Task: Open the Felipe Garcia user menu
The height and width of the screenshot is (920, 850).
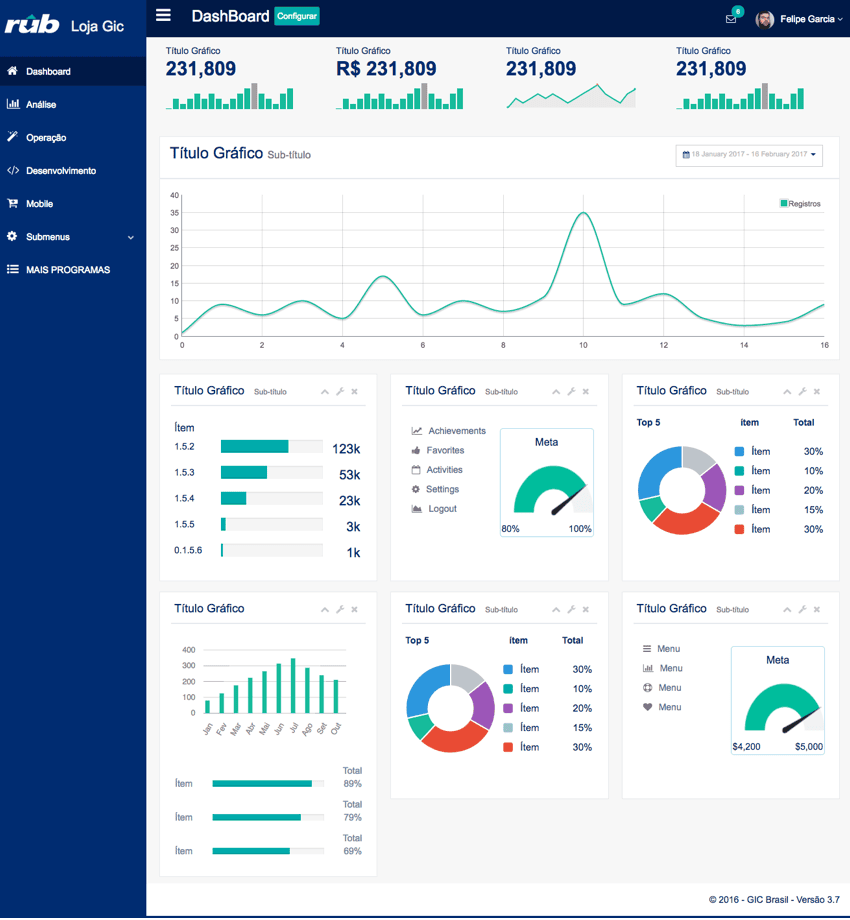Action: tap(800, 19)
